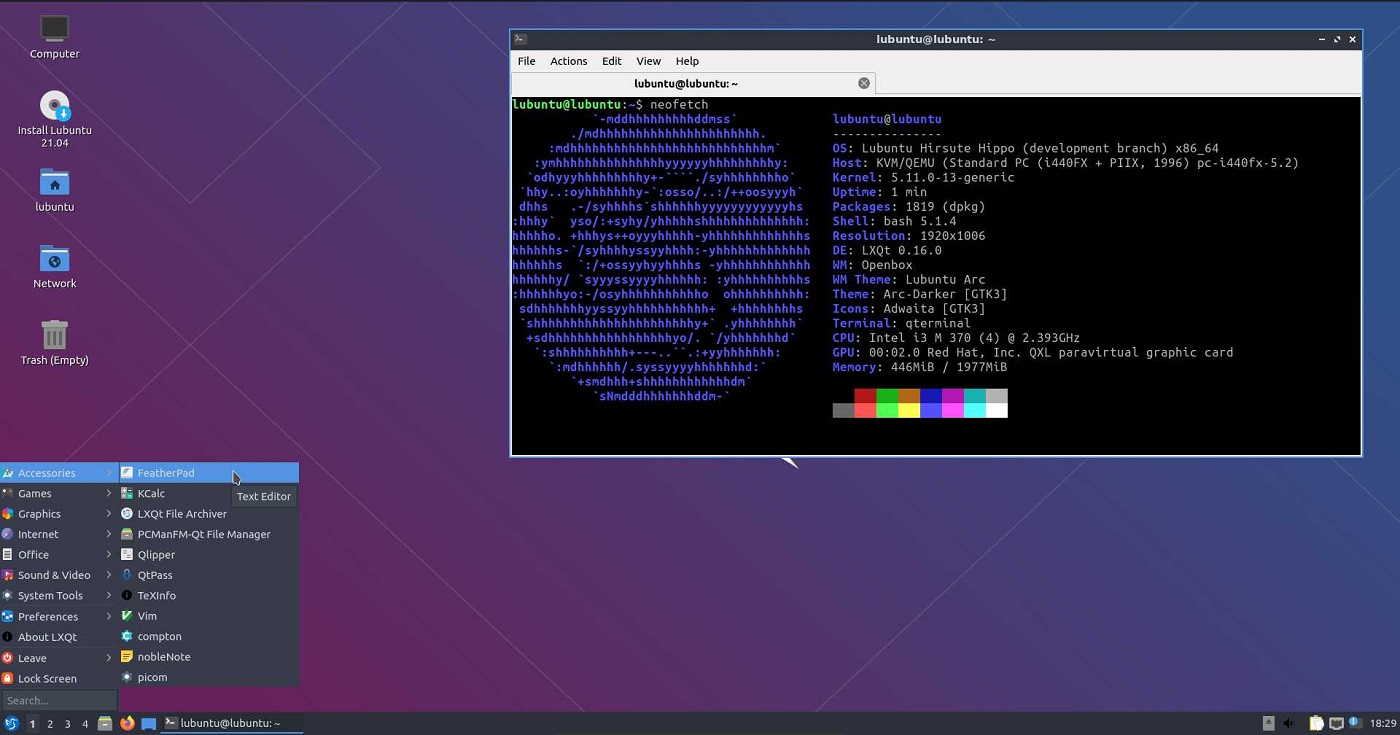The image size is (1400, 735).
Task: Switch to workspace 4 in the pager
Action: (85, 723)
